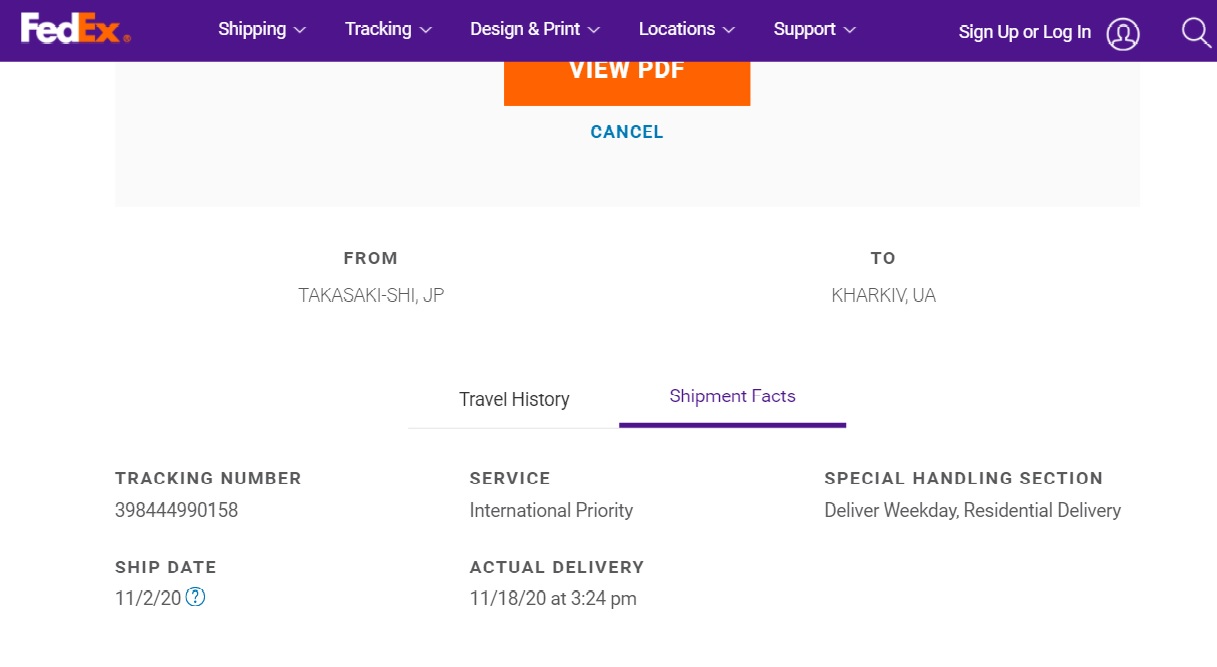Click the KHARKIV, UA destination text

pyautogui.click(x=884, y=296)
